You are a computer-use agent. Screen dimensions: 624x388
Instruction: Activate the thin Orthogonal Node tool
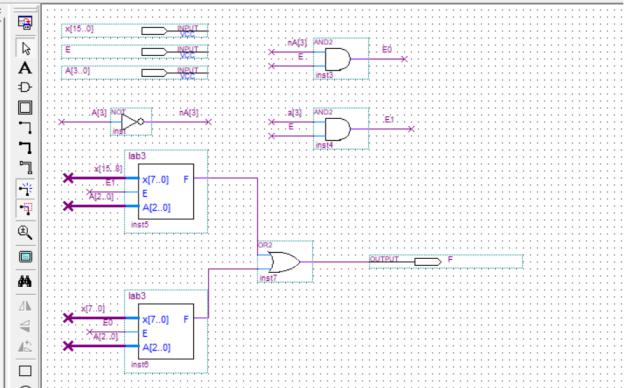(x=25, y=127)
